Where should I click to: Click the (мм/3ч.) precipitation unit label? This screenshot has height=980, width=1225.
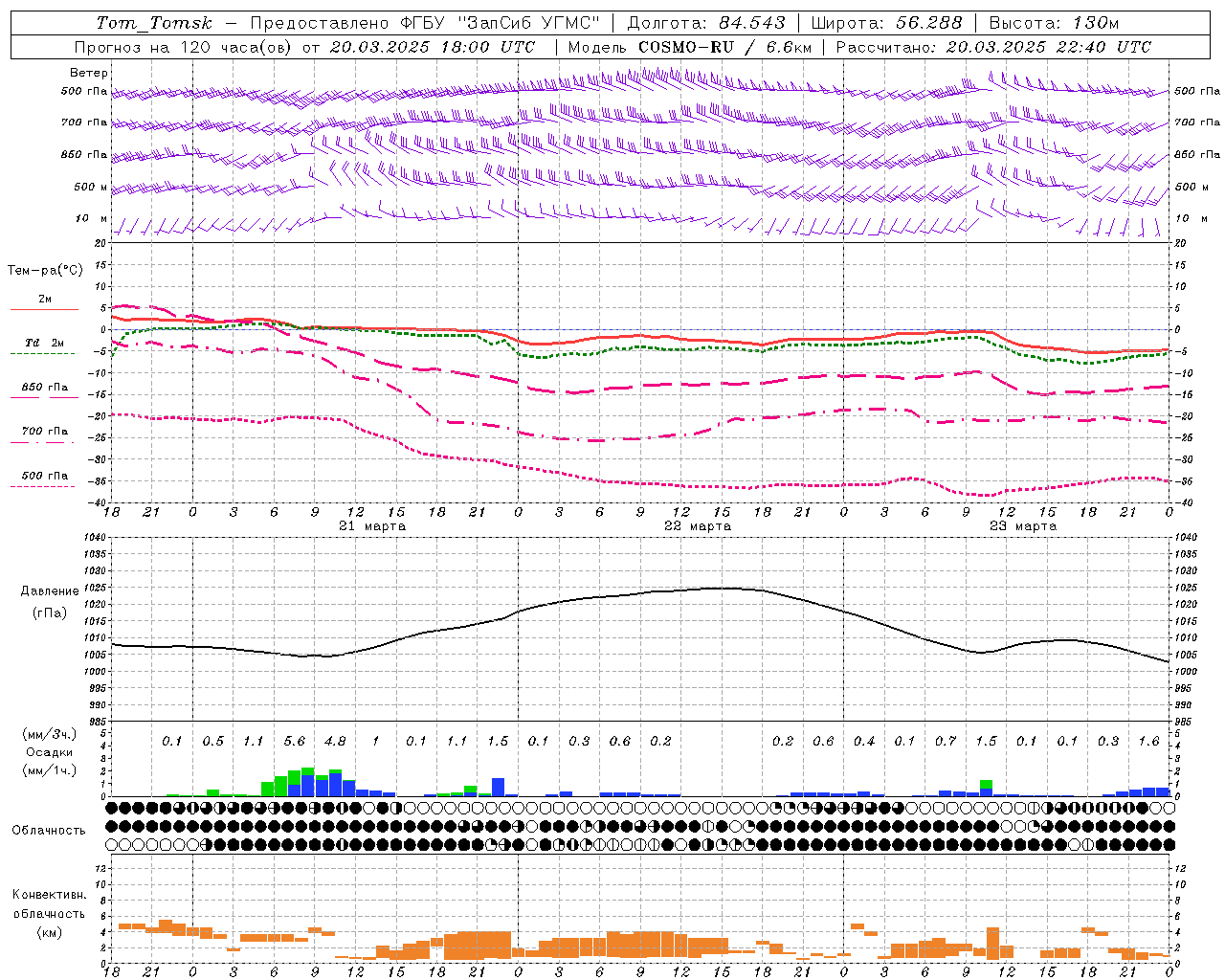click(x=51, y=734)
